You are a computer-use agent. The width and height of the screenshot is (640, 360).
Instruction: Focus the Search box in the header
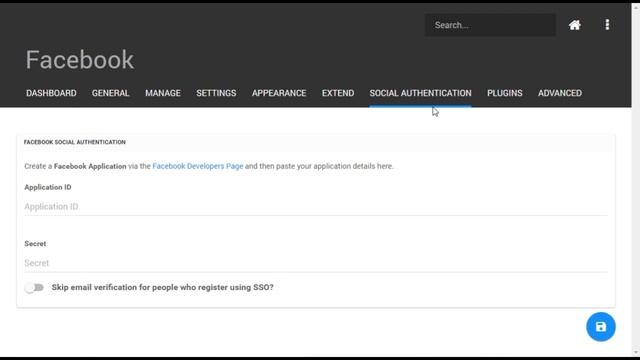click(x=490, y=25)
